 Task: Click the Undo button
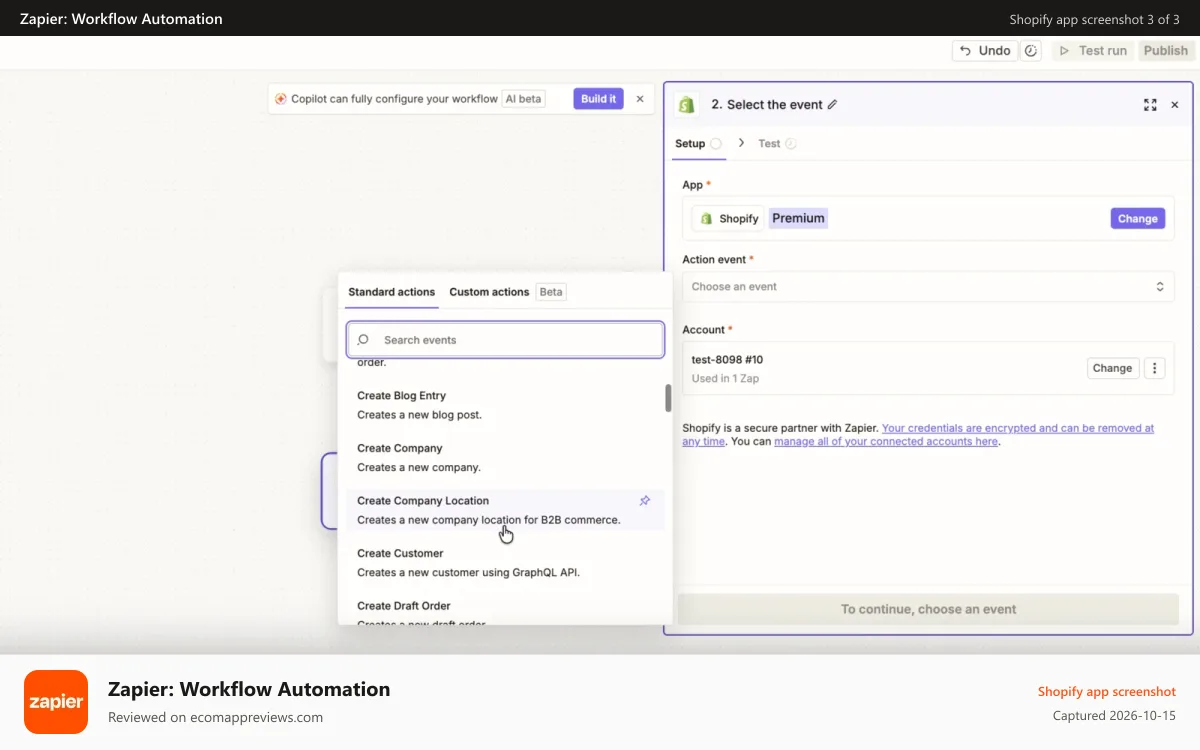pyautogui.click(x=985, y=51)
